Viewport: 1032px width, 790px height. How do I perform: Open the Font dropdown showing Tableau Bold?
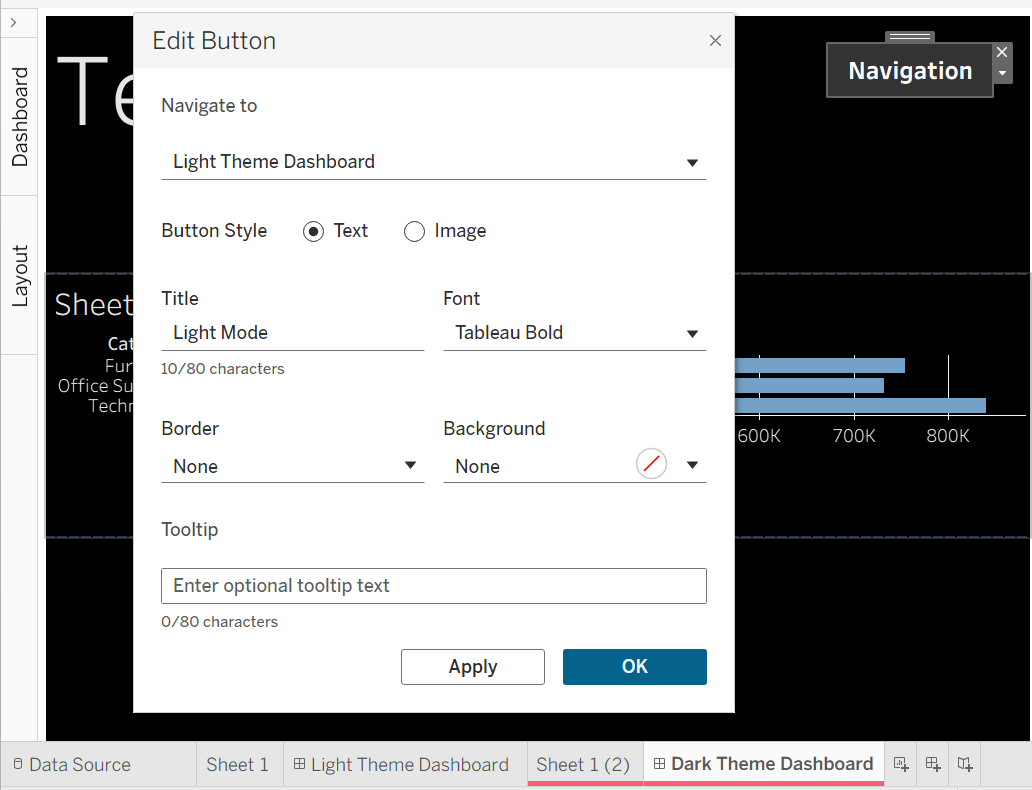pos(575,333)
